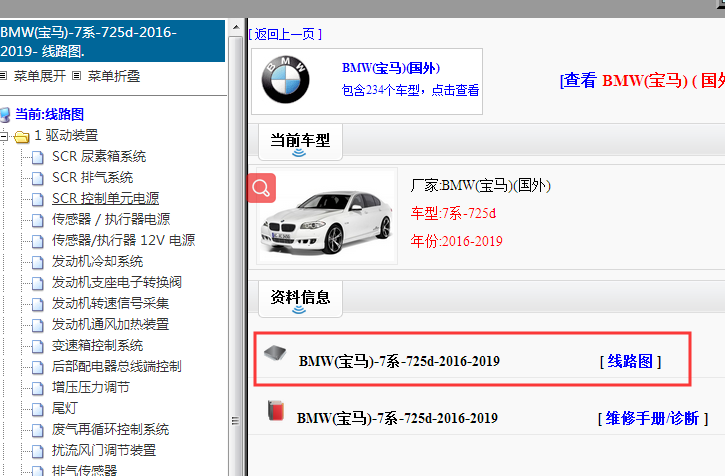Viewport: 725px width, 476px height.
Task: Open 增压压力调节 entry
Action: (91, 387)
